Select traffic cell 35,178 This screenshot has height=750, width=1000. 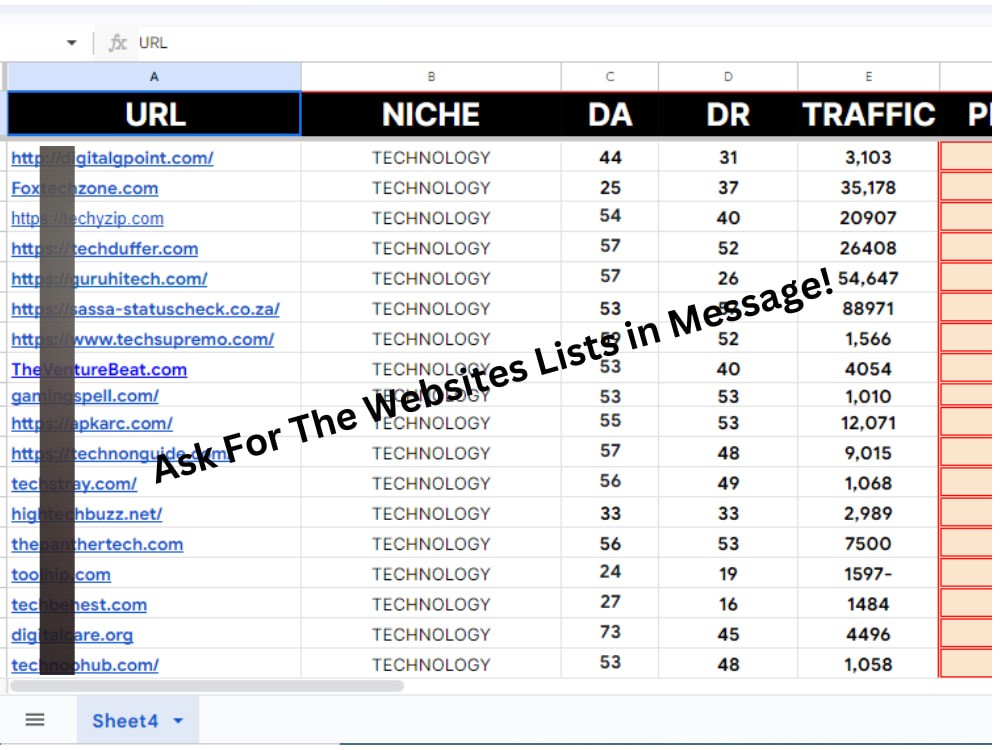click(868, 188)
